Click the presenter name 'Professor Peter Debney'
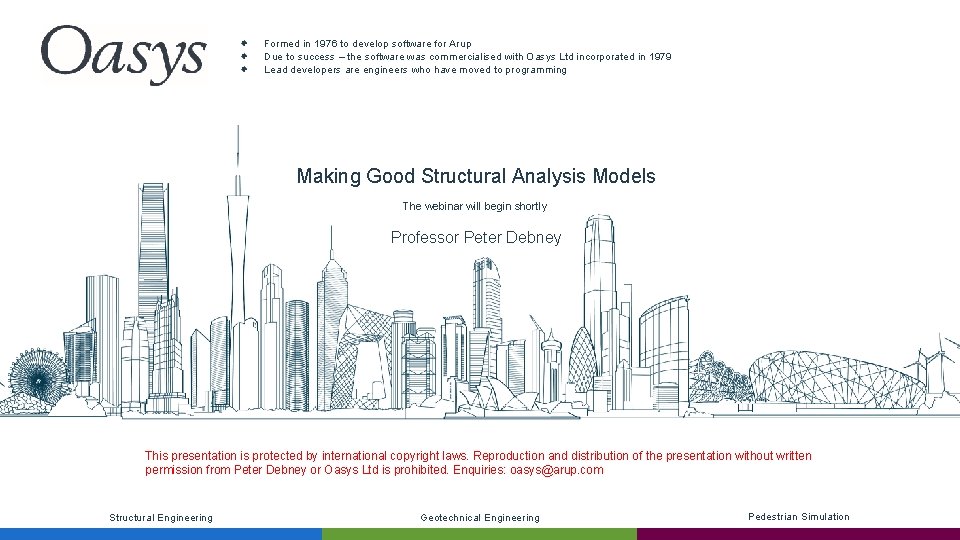Screen dimensions: 960x540 coord(476,238)
